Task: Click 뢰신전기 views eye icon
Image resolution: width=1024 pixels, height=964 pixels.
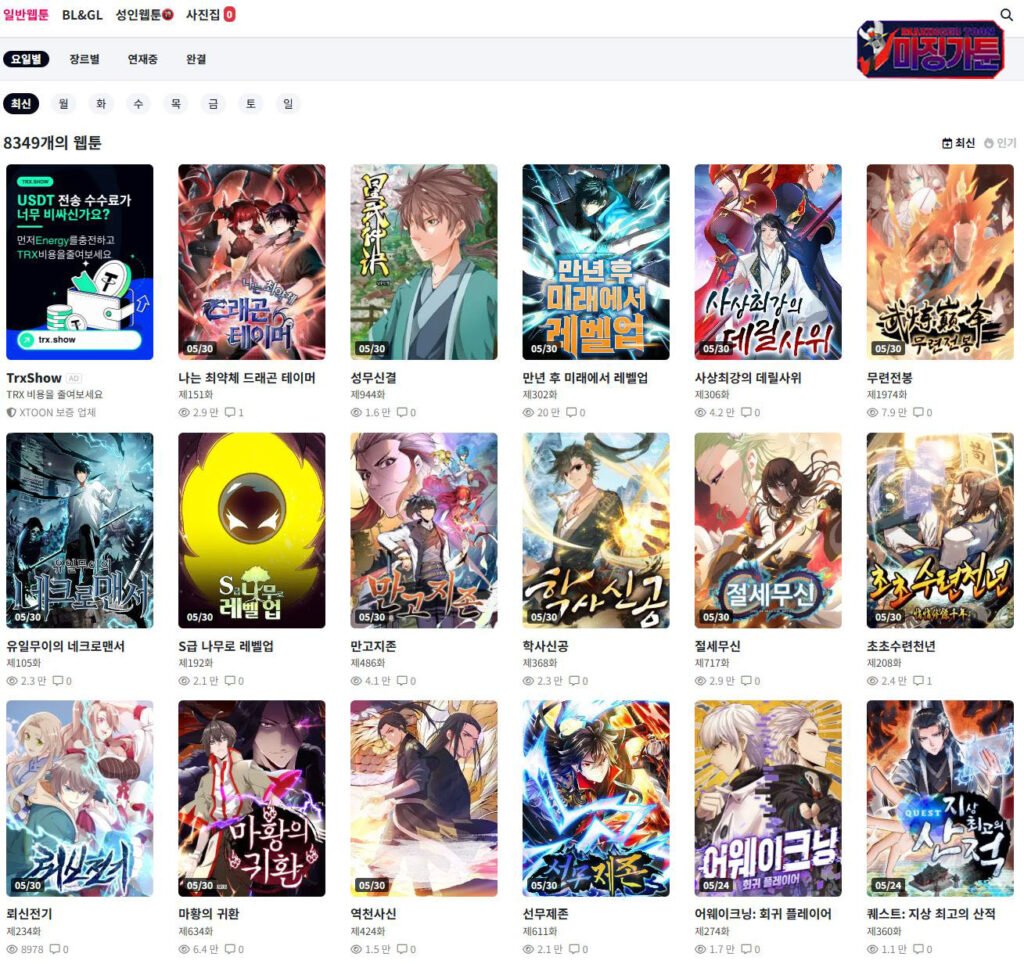Action: point(12,949)
